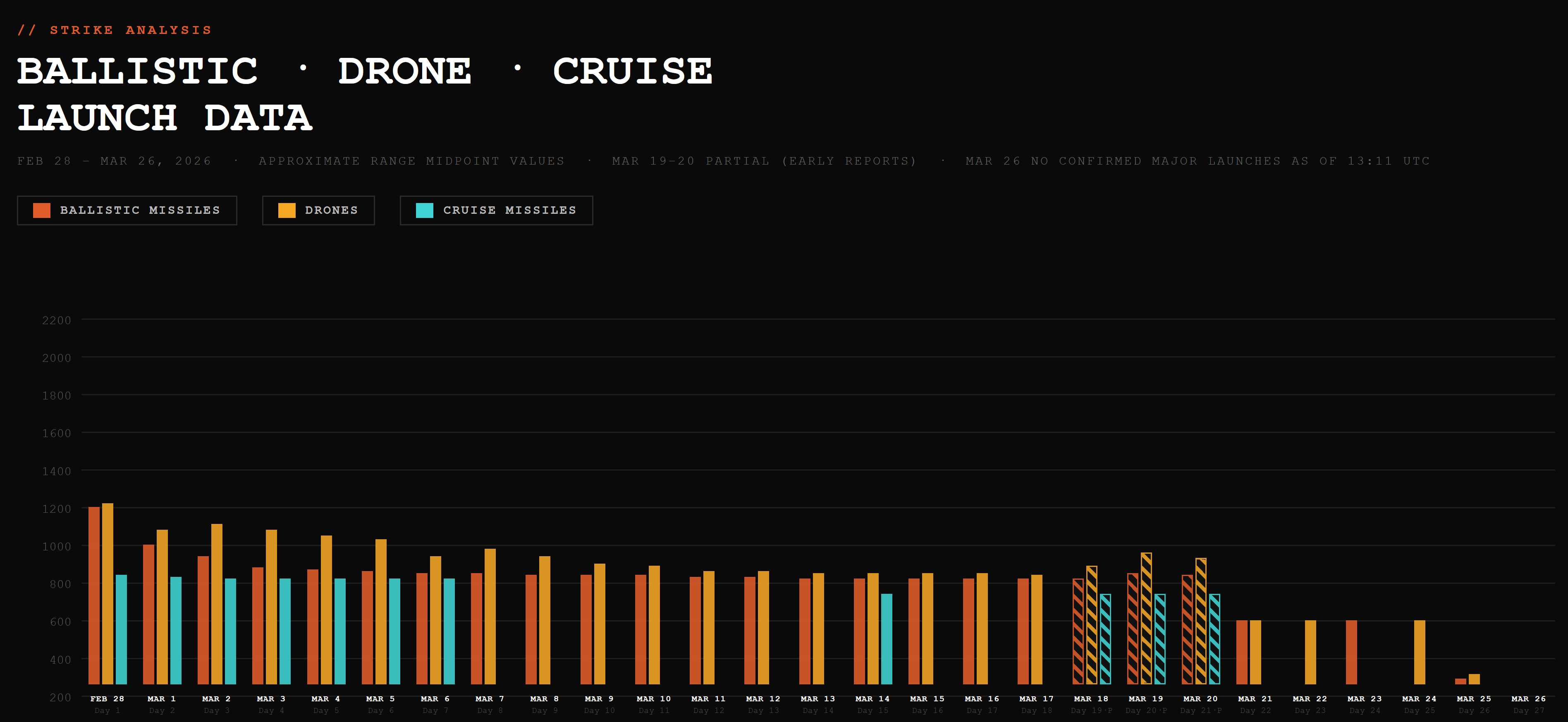The height and width of the screenshot is (722, 1568).
Task: Click the teal Cruise Missiles swatch
Action: [424, 210]
